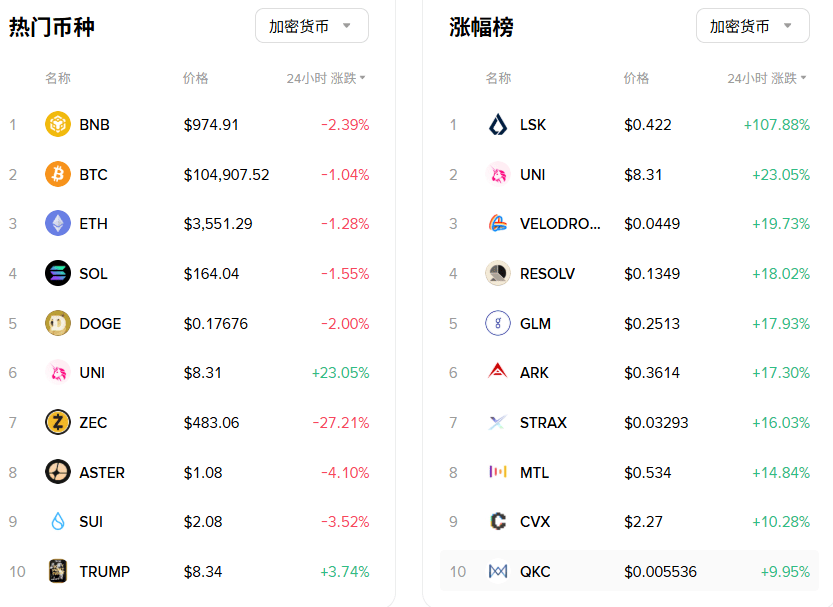Click ARK price $0.3614

pyautogui.click(x=652, y=373)
